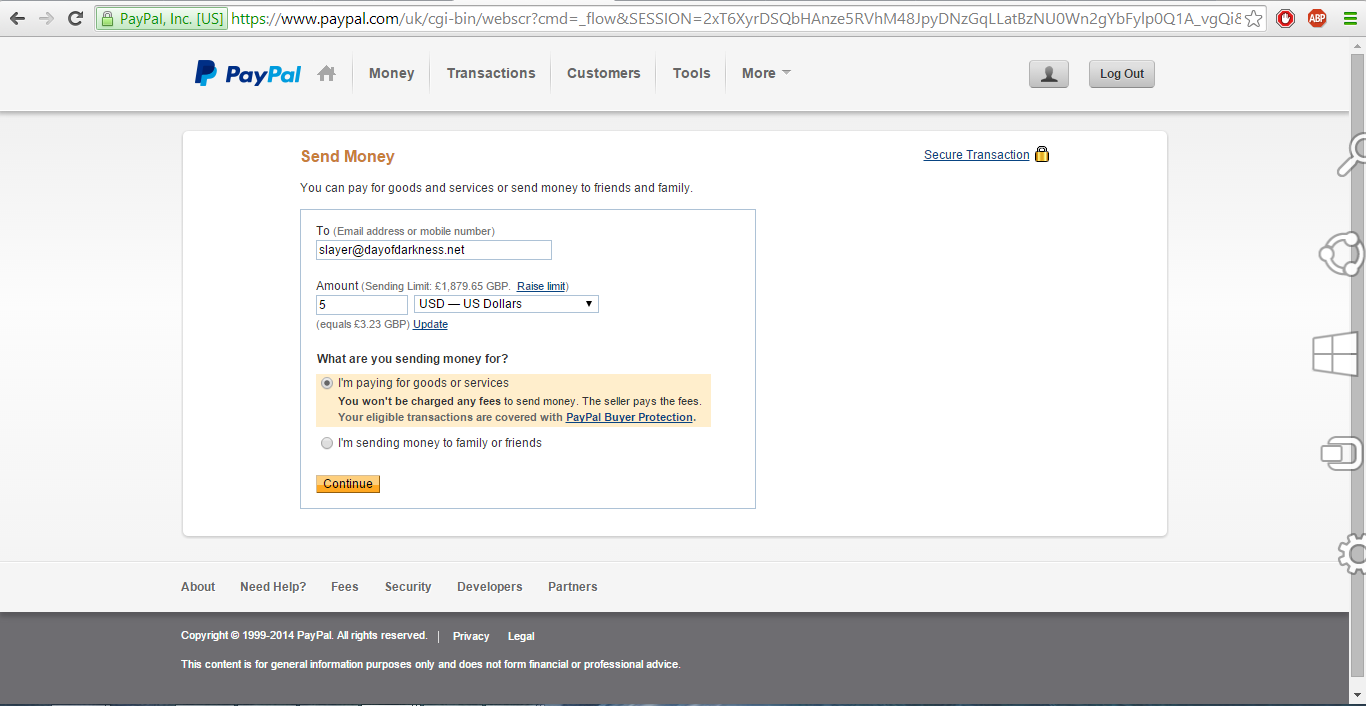
Task: Open the Adblock Plus extension icon
Action: (x=1317, y=18)
